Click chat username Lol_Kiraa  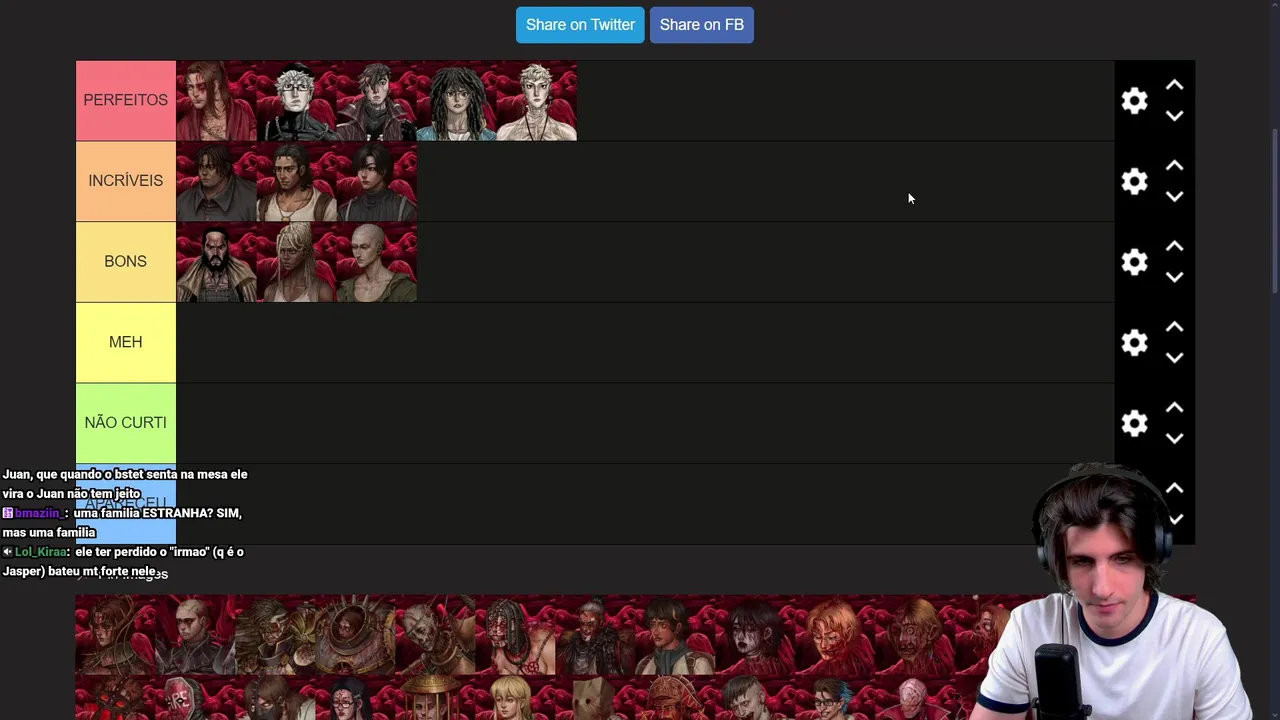[41, 552]
